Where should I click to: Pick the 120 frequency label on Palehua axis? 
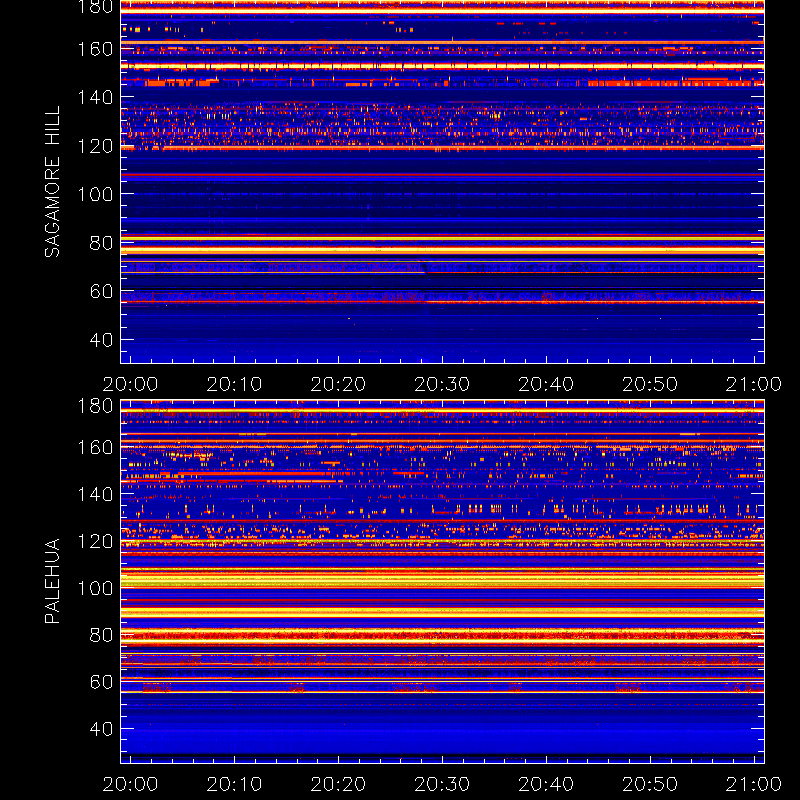pos(95,541)
